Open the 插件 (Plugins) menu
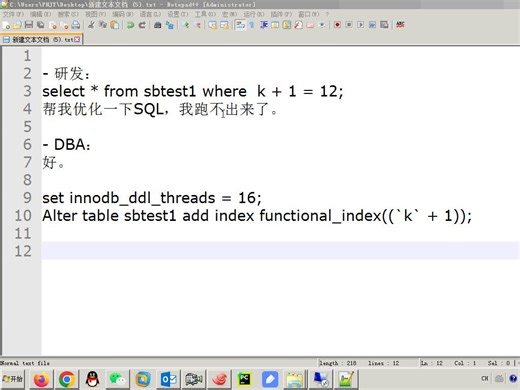The image size is (520, 390). tap(281, 14)
